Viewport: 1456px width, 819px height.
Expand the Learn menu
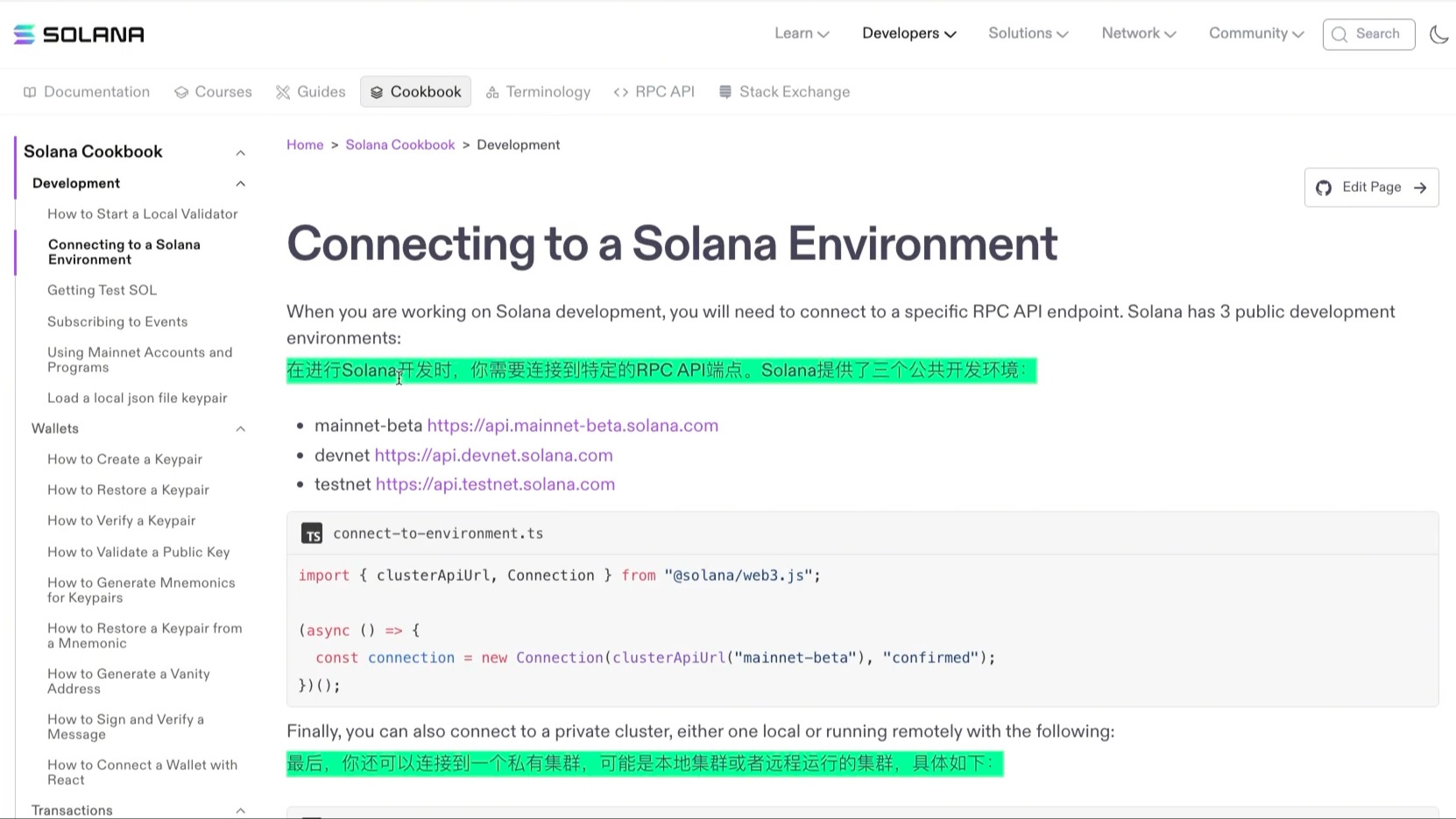(802, 33)
